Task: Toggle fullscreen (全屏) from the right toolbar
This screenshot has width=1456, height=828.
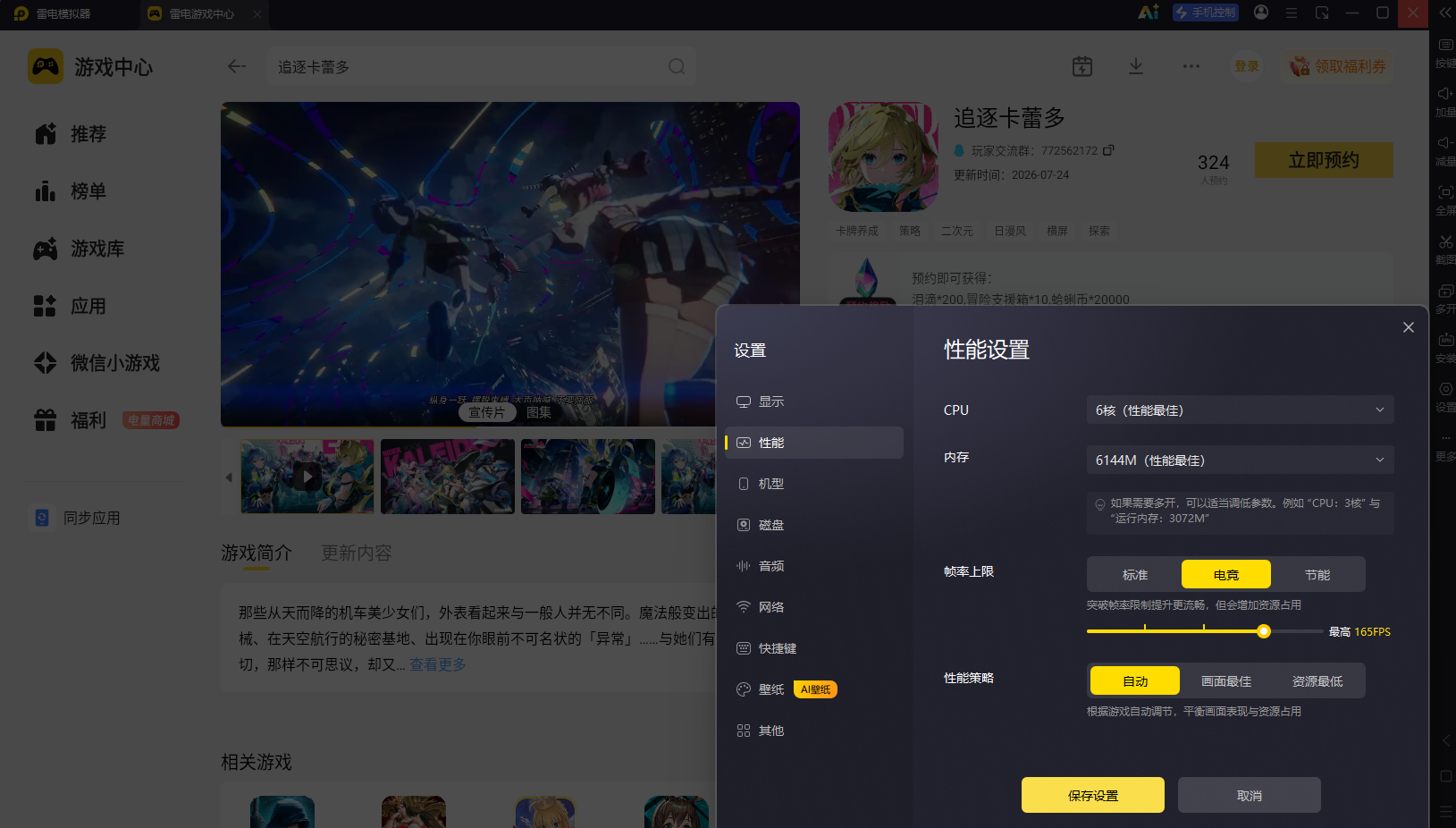Action: 1445,199
